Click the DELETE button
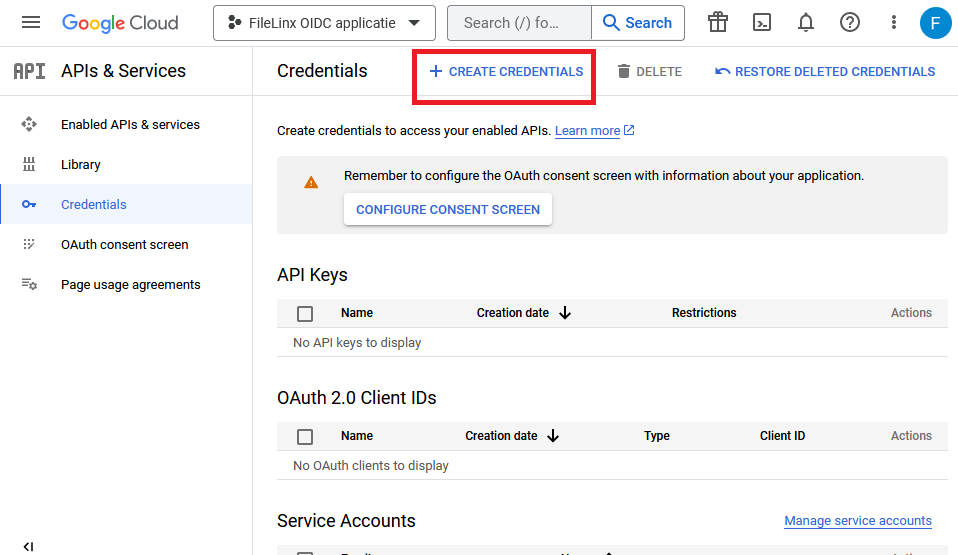This screenshot has width=958, height=555. click(x=649, y=72)
